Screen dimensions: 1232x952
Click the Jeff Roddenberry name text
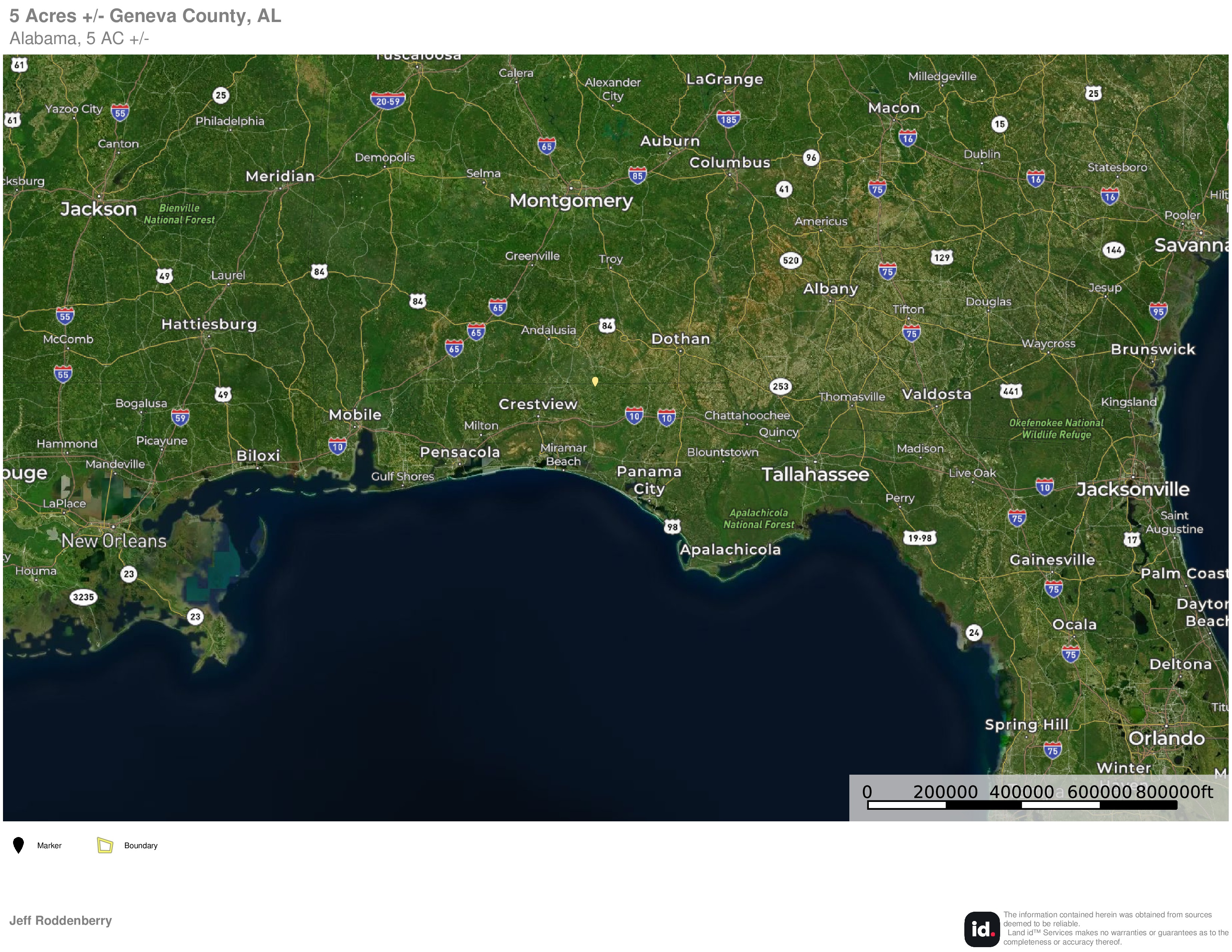click(x=60, y=920)
